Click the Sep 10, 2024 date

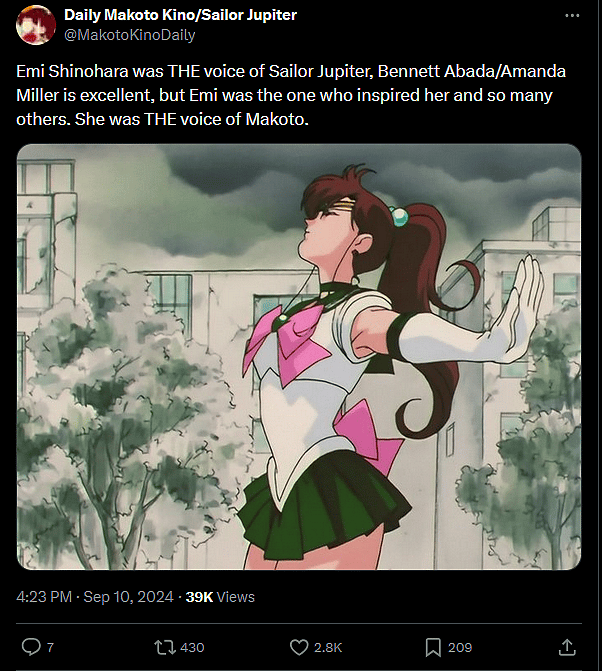tap(128, 597)
